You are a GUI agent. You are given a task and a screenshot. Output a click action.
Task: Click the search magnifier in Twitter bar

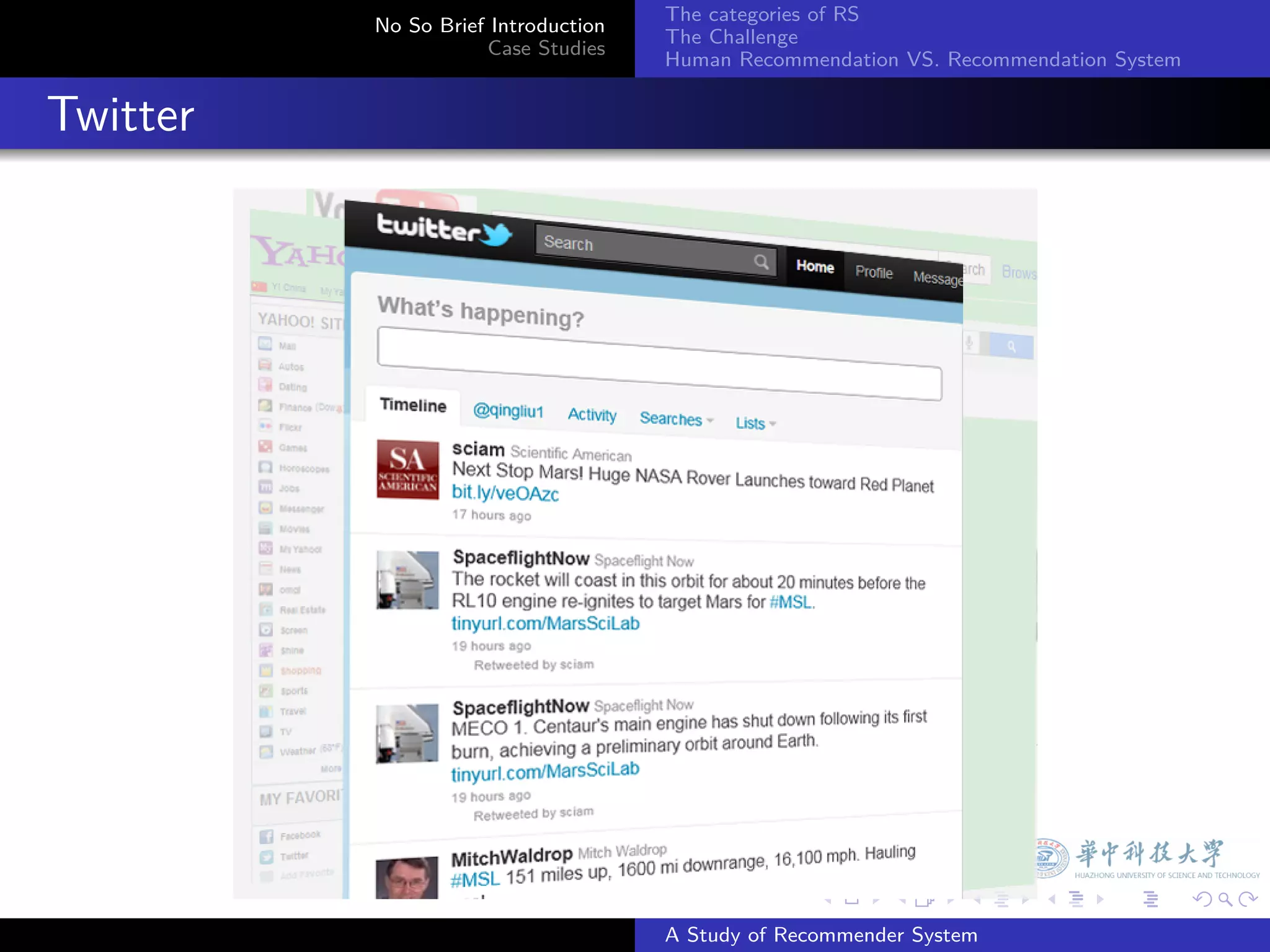click(x=762, y=262)
